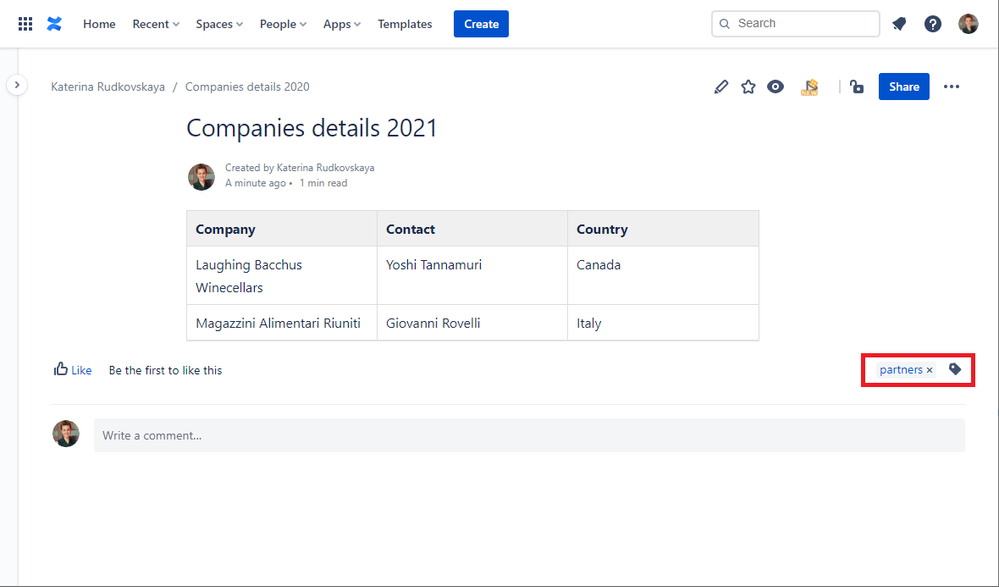Screen dimensions: 999x587
Task: Click the 1 min read text
Action: pos(324,183)
